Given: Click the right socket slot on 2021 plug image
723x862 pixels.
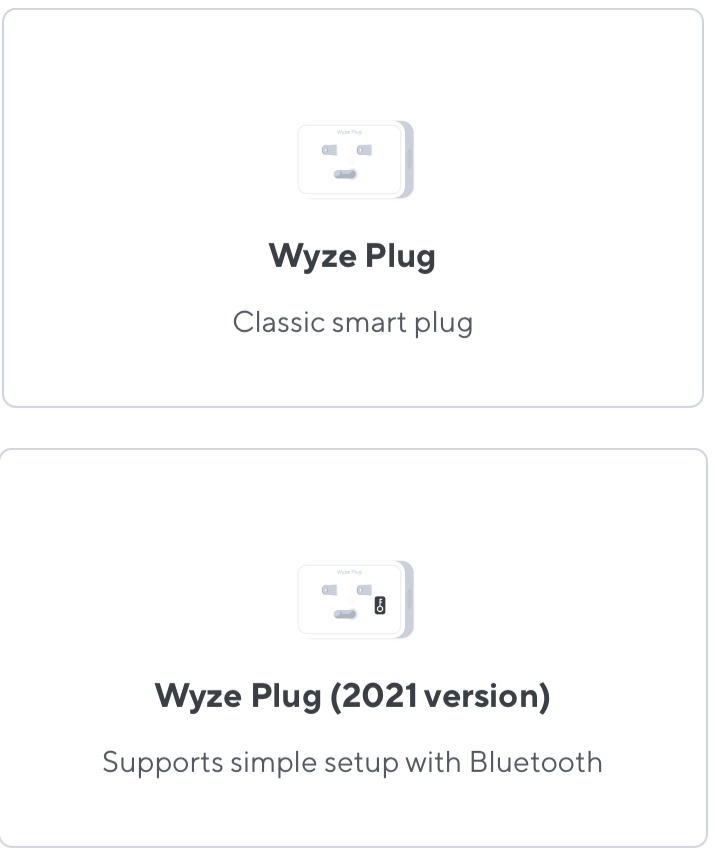Looking at the screenshot, I should pyautogui.click(x=364, y=591).
